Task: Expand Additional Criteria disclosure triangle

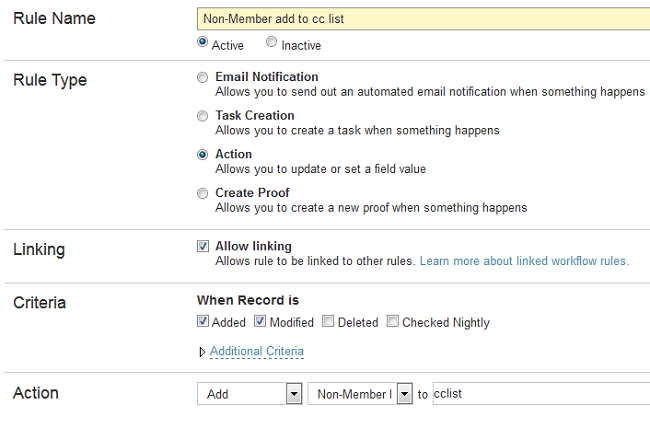Action: click(202, 352)
